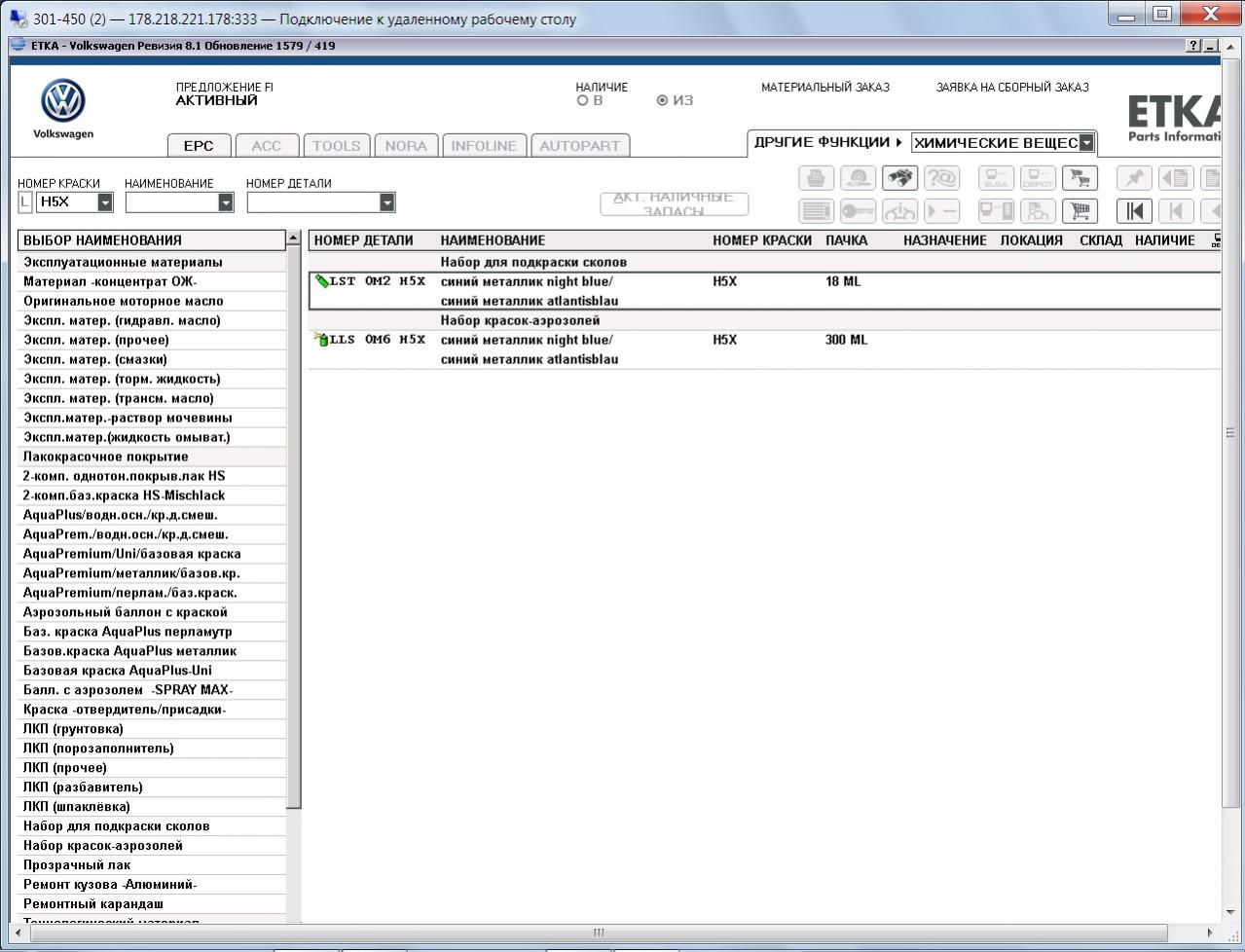Screen dimensions: 1245x952
Task: Click the double shopping carts icon
Action: [1080, 178]
